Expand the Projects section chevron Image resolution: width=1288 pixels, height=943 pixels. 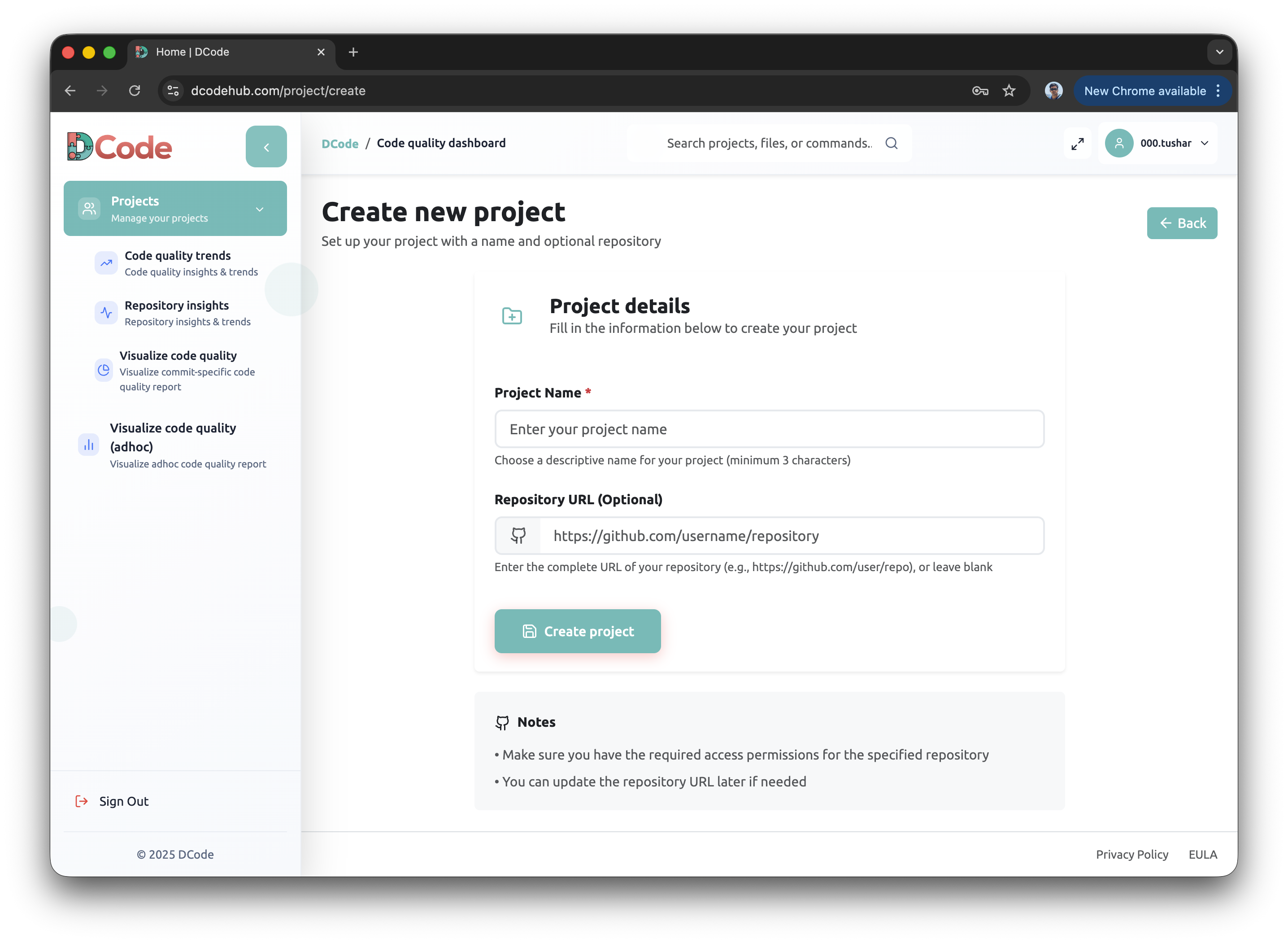coord(260,209)
